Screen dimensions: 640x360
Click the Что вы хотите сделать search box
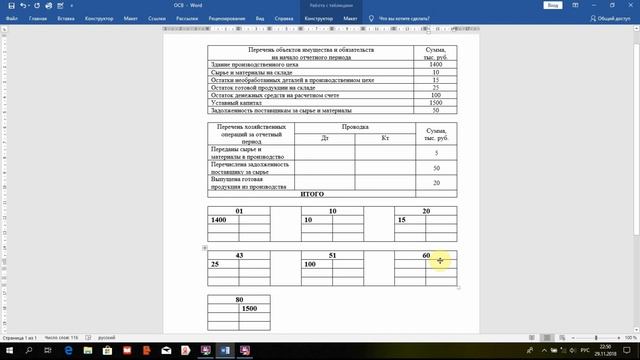point(404,18)
